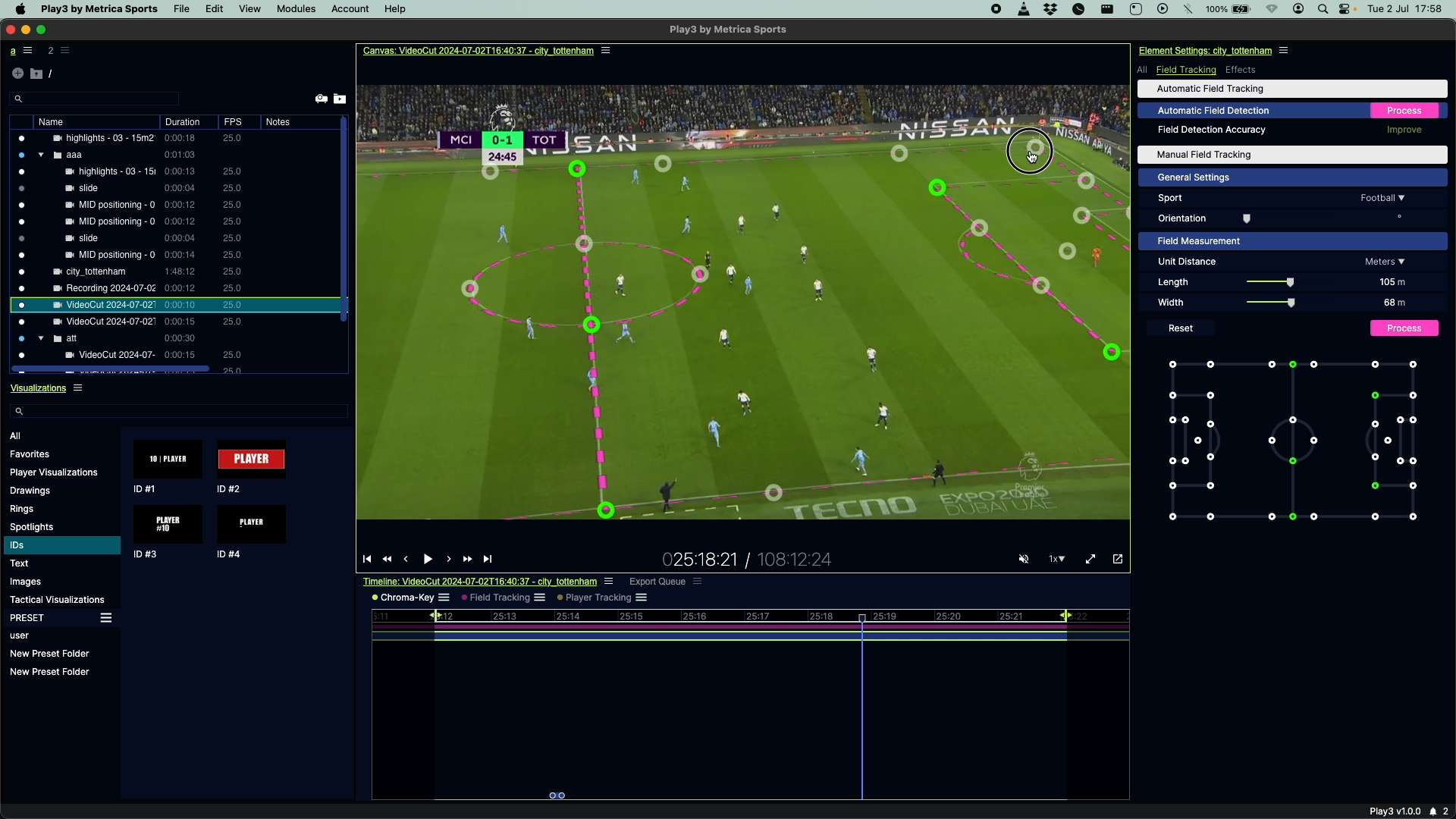
Task: Open the hamburger menu next to tab a
Action: [28, 51]
